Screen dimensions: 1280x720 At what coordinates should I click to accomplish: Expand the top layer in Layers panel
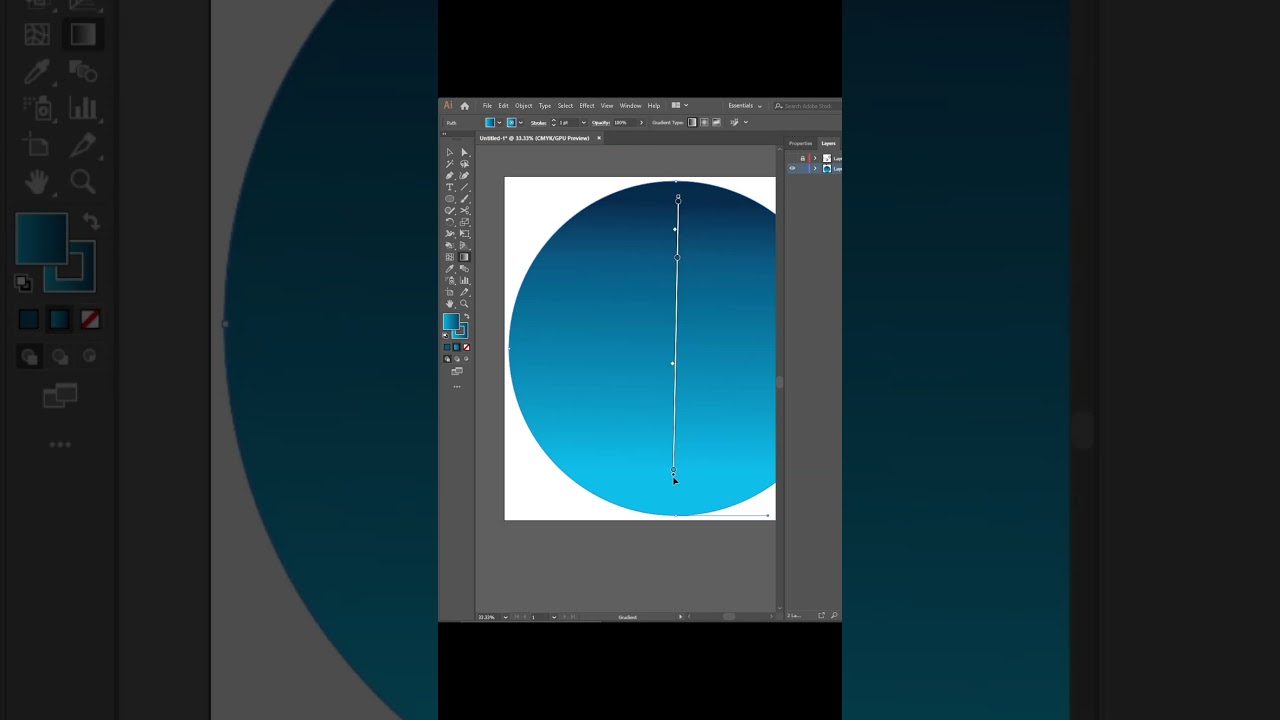point(815,158)
